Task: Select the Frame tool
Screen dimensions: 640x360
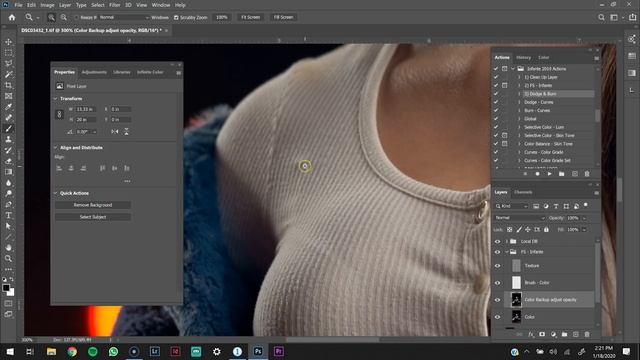Action: 8,96
